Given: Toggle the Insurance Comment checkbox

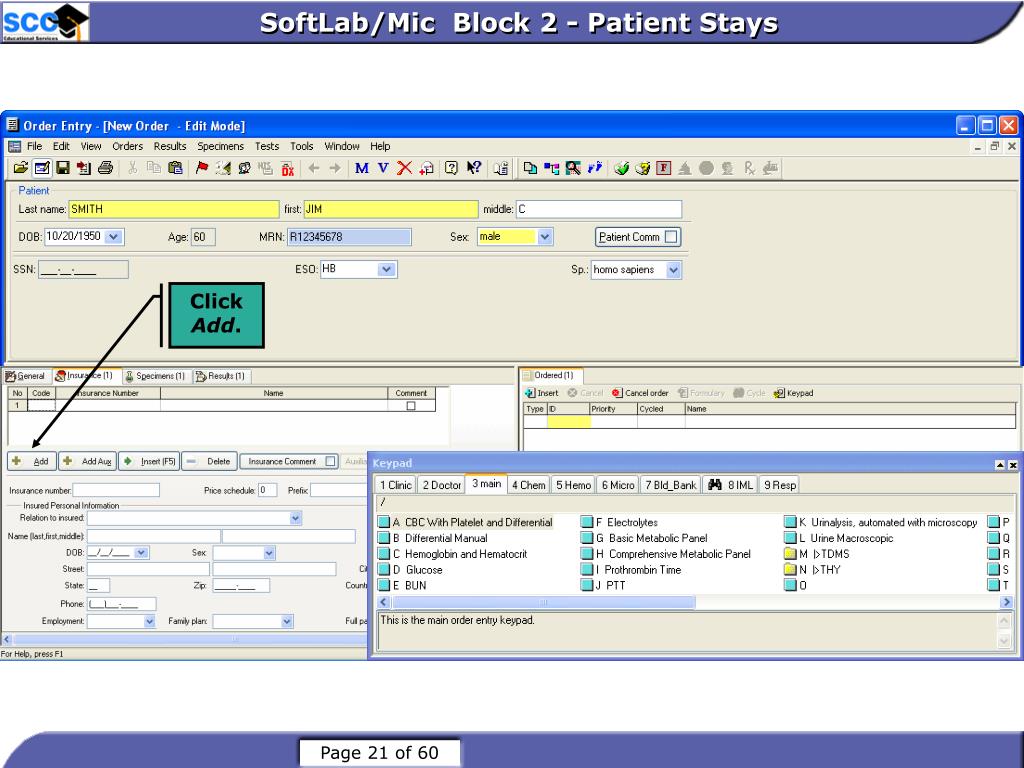Looking at the screenshot, I should point(330,462).
